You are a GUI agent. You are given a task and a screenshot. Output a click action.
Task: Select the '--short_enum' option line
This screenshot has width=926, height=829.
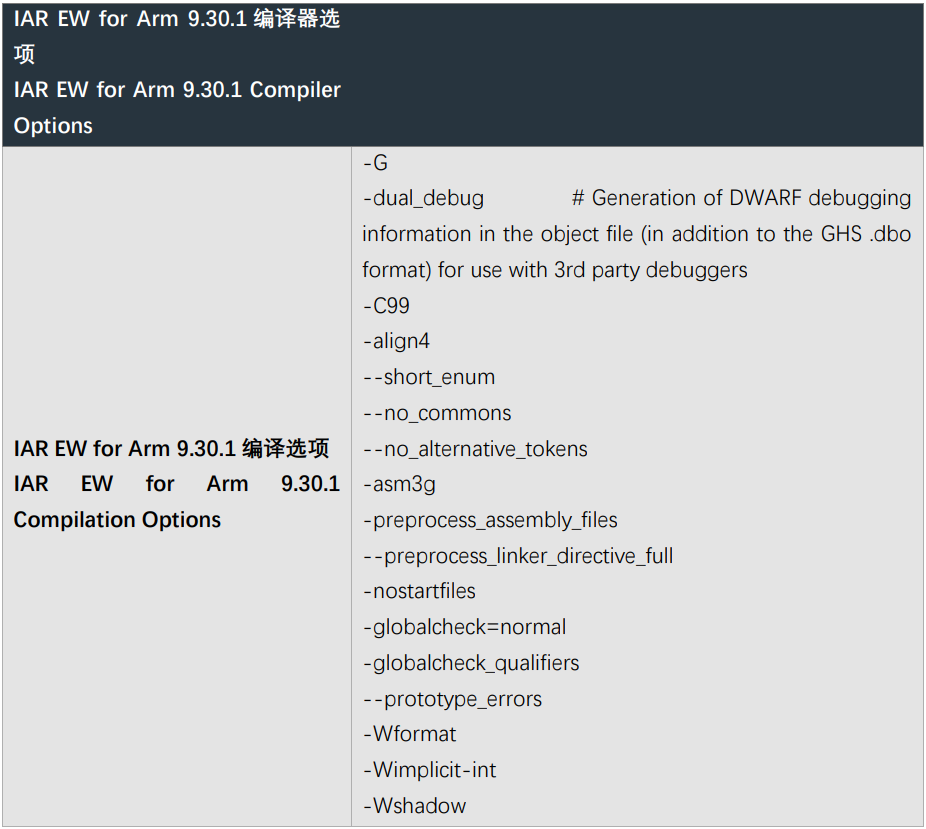click(429, 377)
